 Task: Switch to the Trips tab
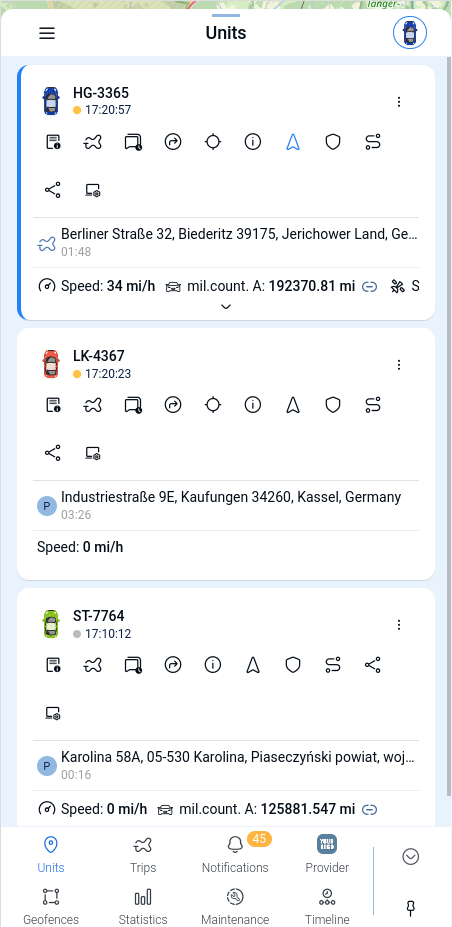[x=143, y=855]
